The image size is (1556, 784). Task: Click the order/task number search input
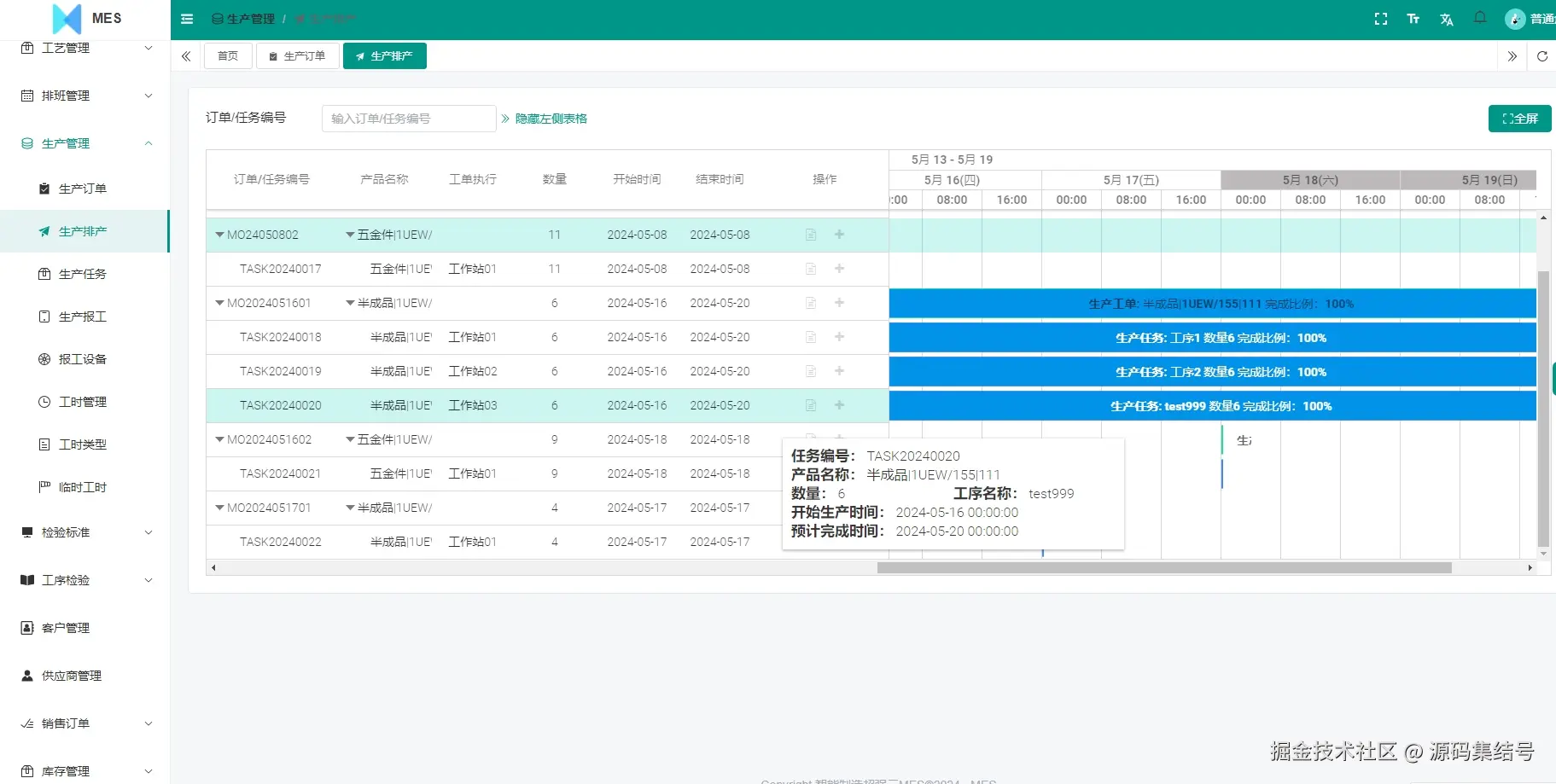(408, 119)
